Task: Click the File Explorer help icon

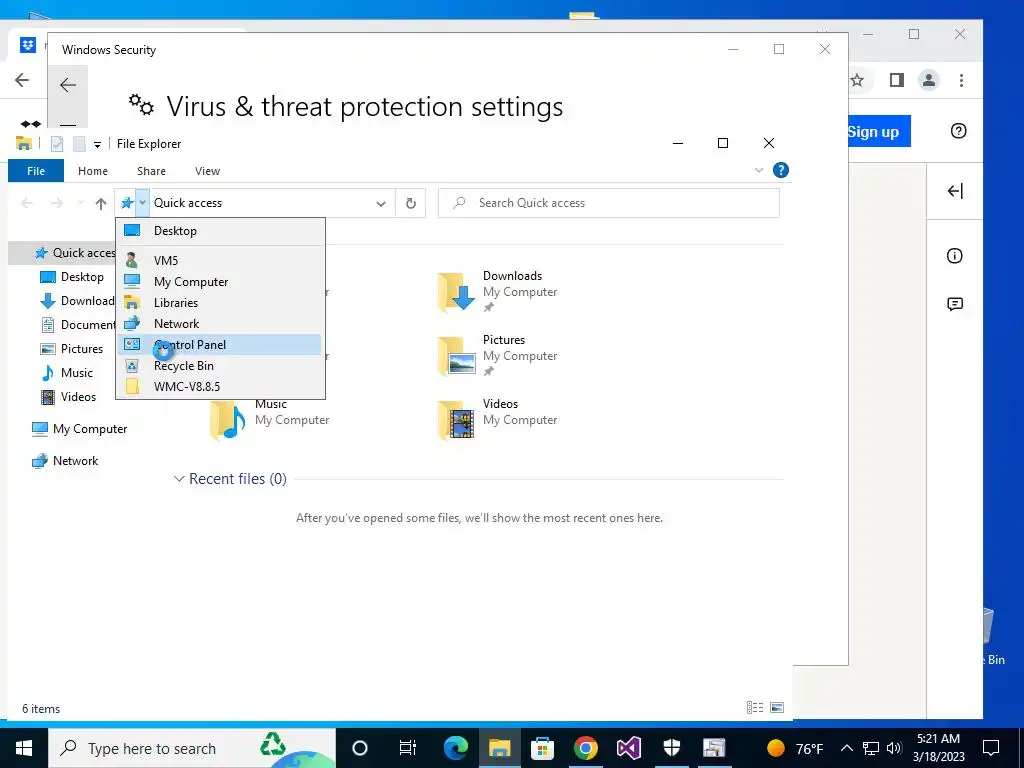Action: coord(780,170)
